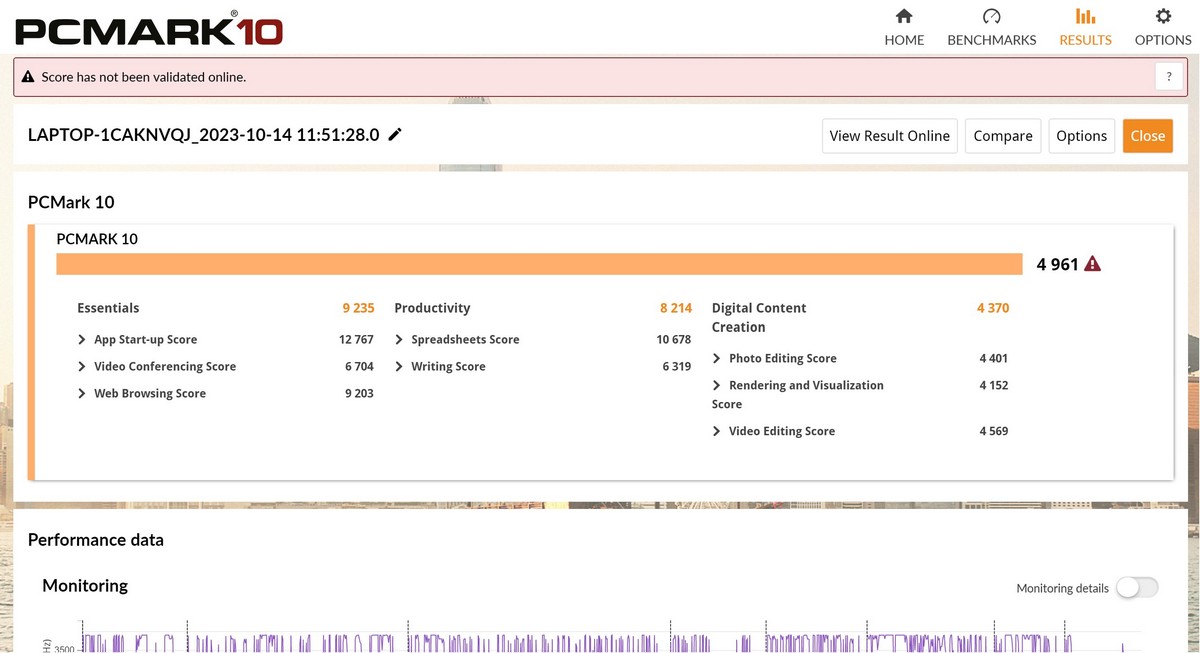
Task: Click the value 6 319
Action: [x=677, y=367]
